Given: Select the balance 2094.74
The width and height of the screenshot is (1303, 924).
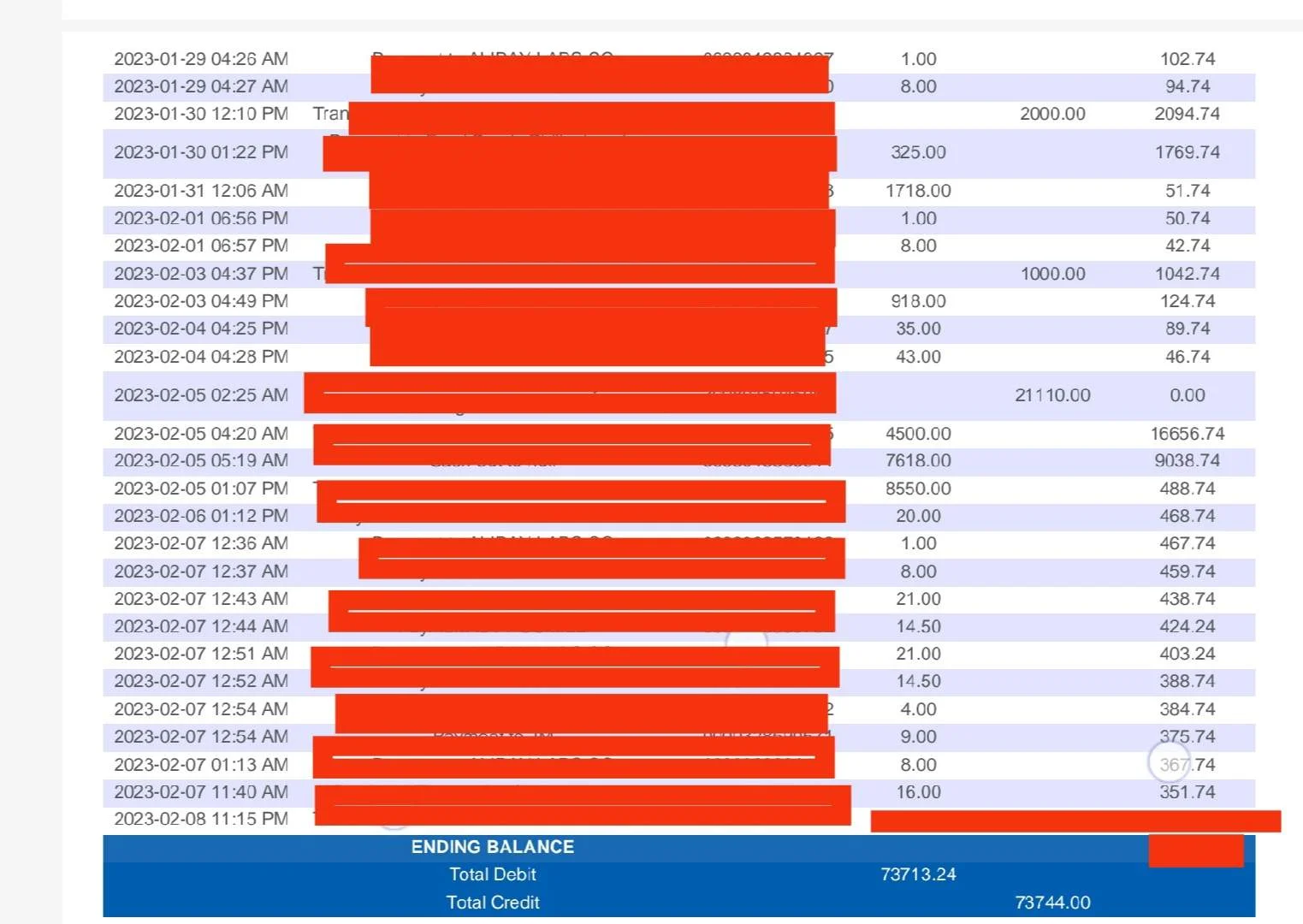Looking at the screenshot, I should coord(1188,114).
